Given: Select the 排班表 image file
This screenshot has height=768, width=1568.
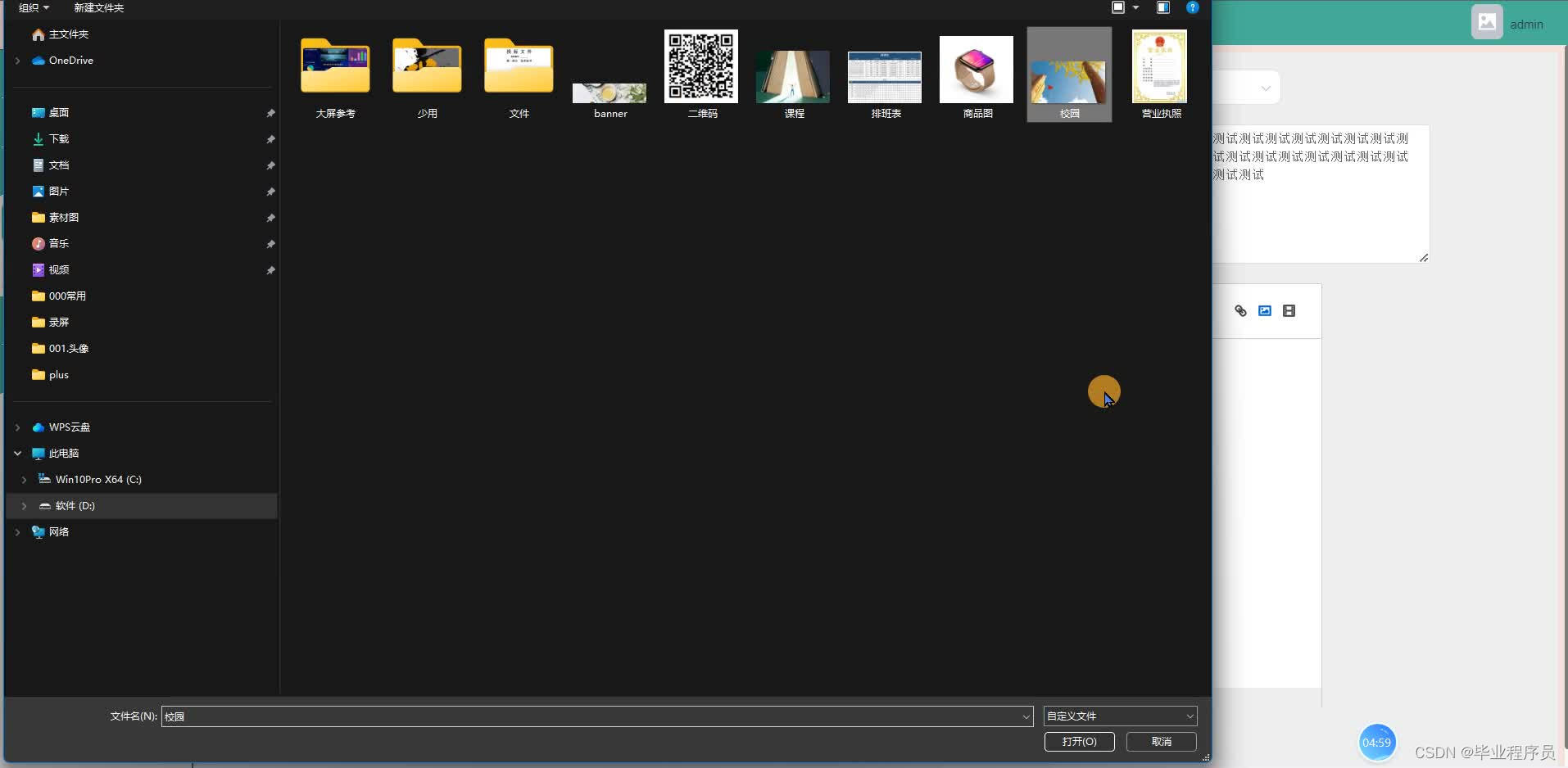Looking at the screenshot, I should 886,84.
